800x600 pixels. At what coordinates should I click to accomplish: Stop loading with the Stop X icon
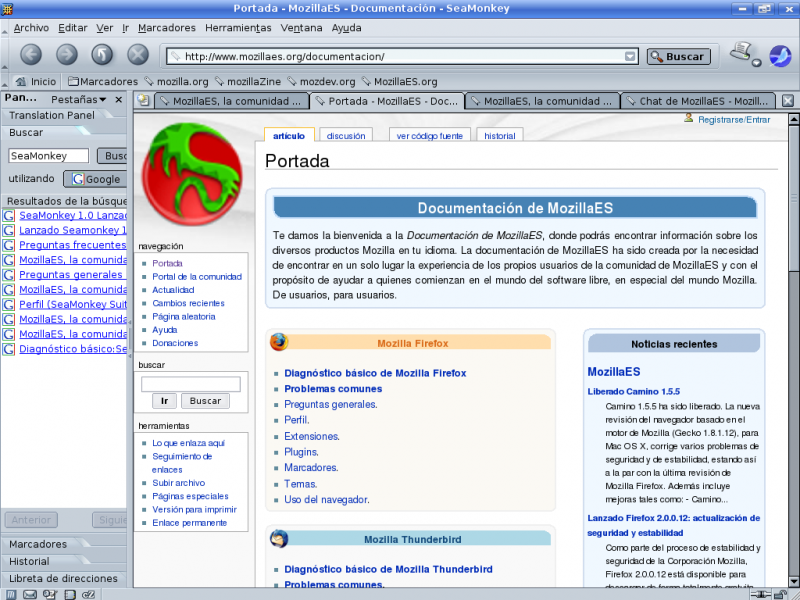pyautogui.click(x=138, y=55)
